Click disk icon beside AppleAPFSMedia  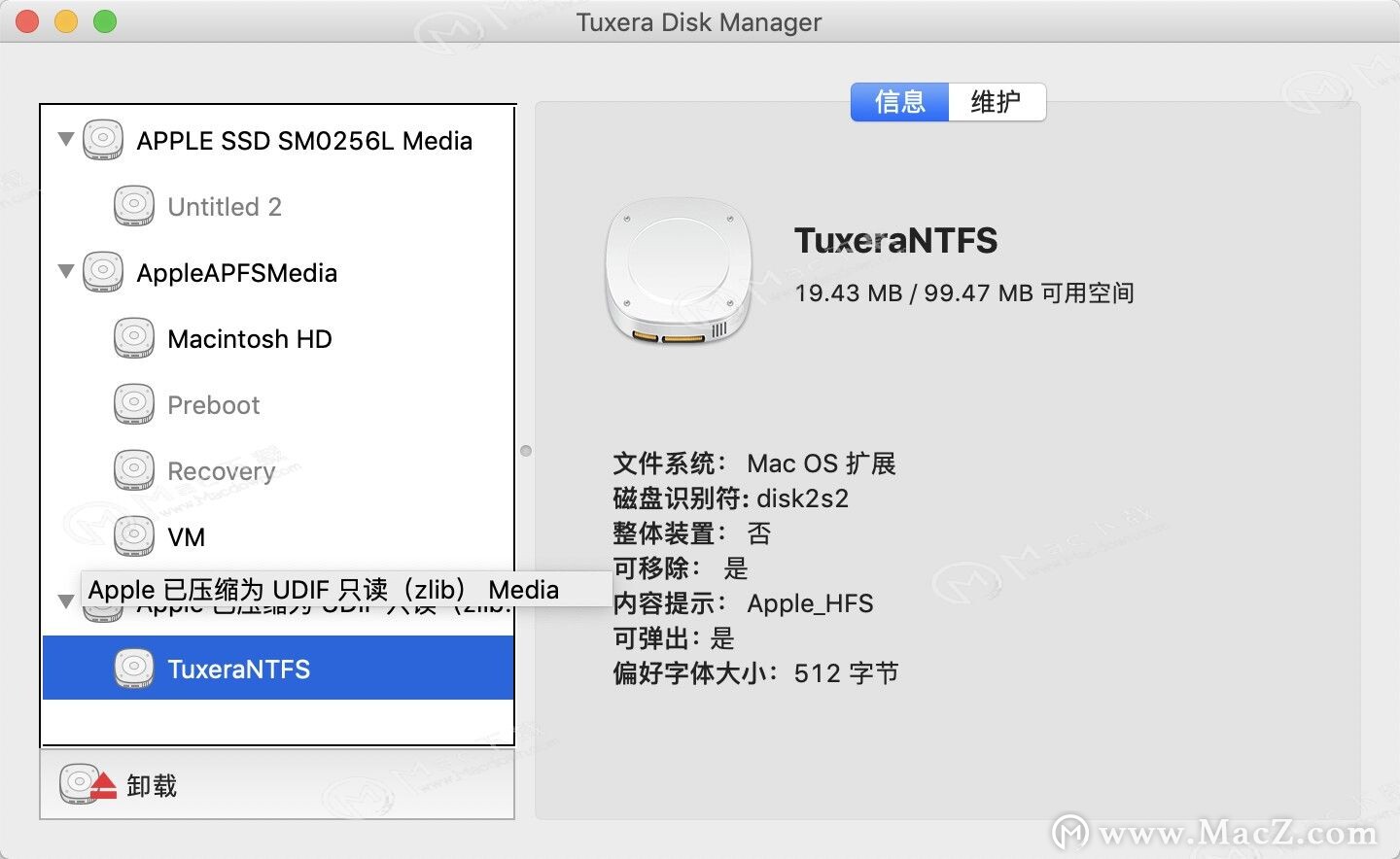(x=103, y=272)
